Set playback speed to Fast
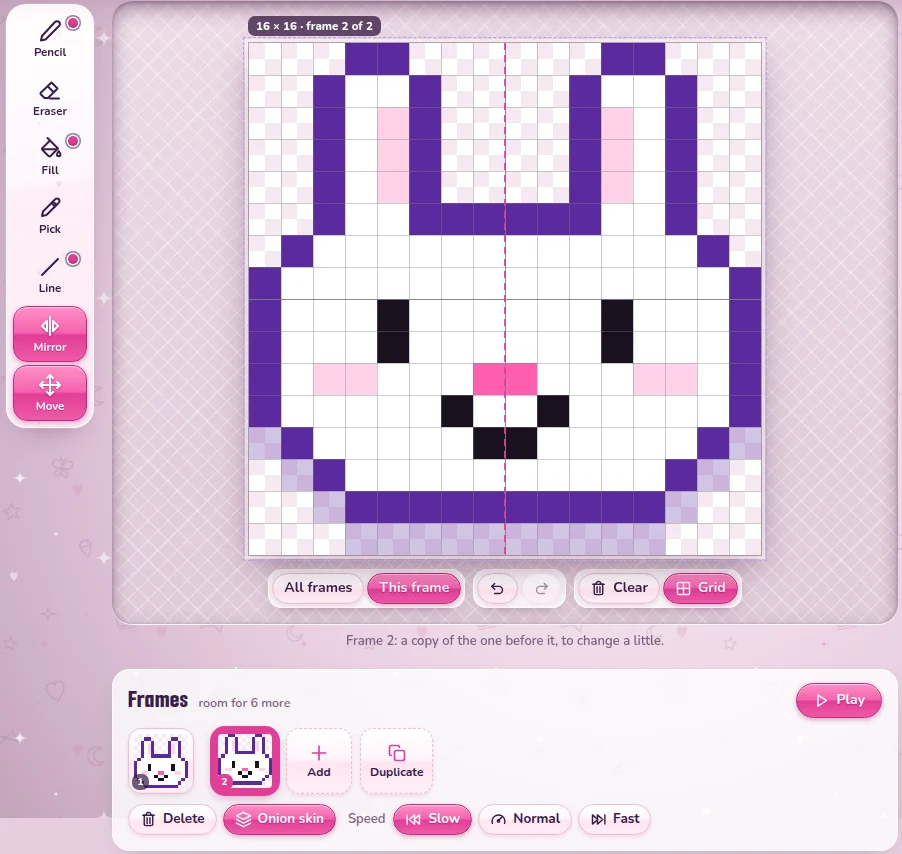The image size is (902, 854). pos(614,819)
